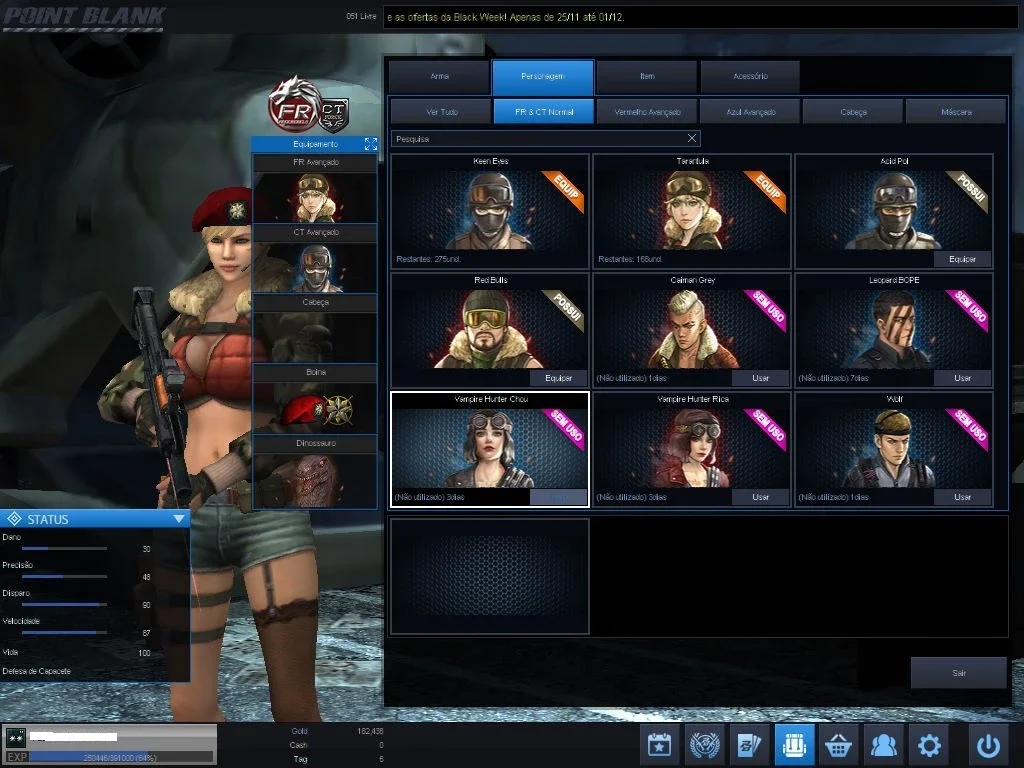Click the Black Week news ticker
1024x768 pixels.
coord(700,17)
